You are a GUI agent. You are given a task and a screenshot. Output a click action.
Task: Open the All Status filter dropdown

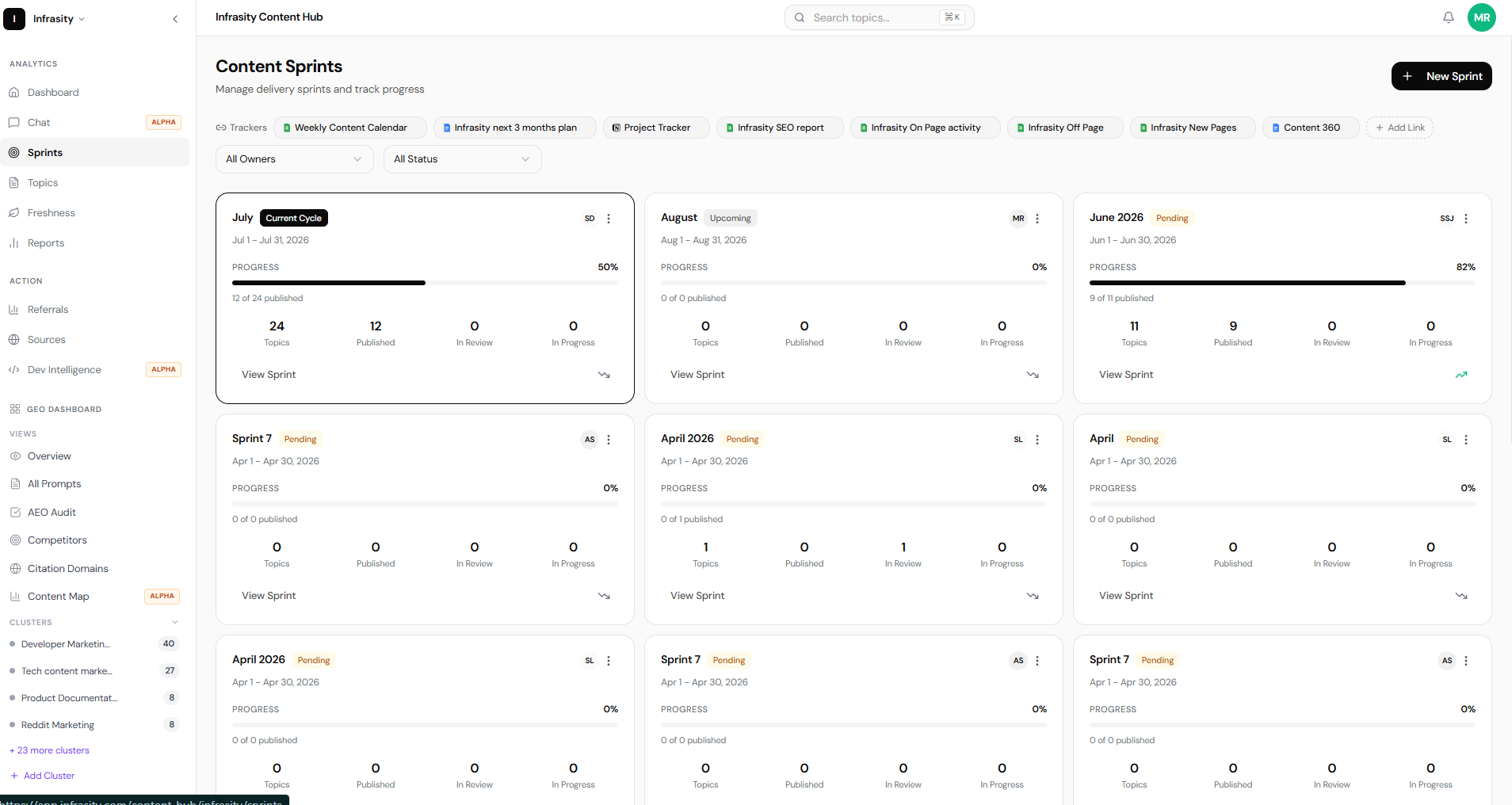click(462, 159)
